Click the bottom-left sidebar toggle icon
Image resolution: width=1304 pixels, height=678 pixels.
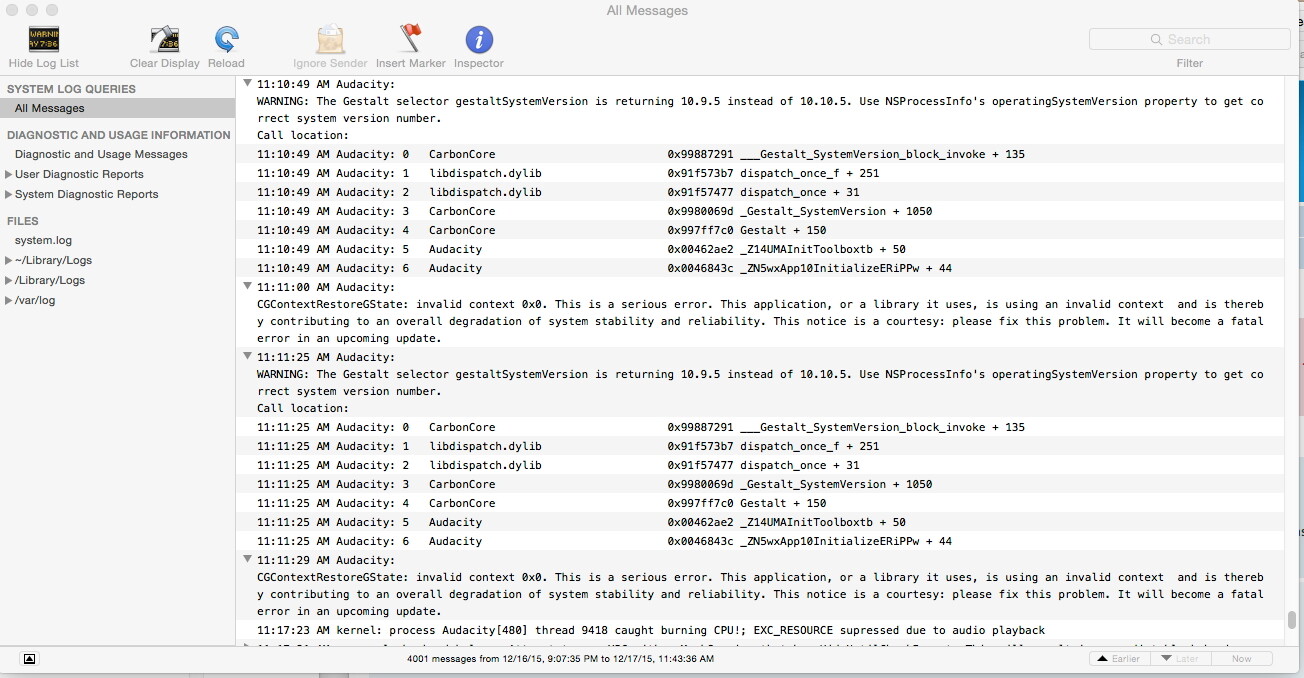click(30, 658)
